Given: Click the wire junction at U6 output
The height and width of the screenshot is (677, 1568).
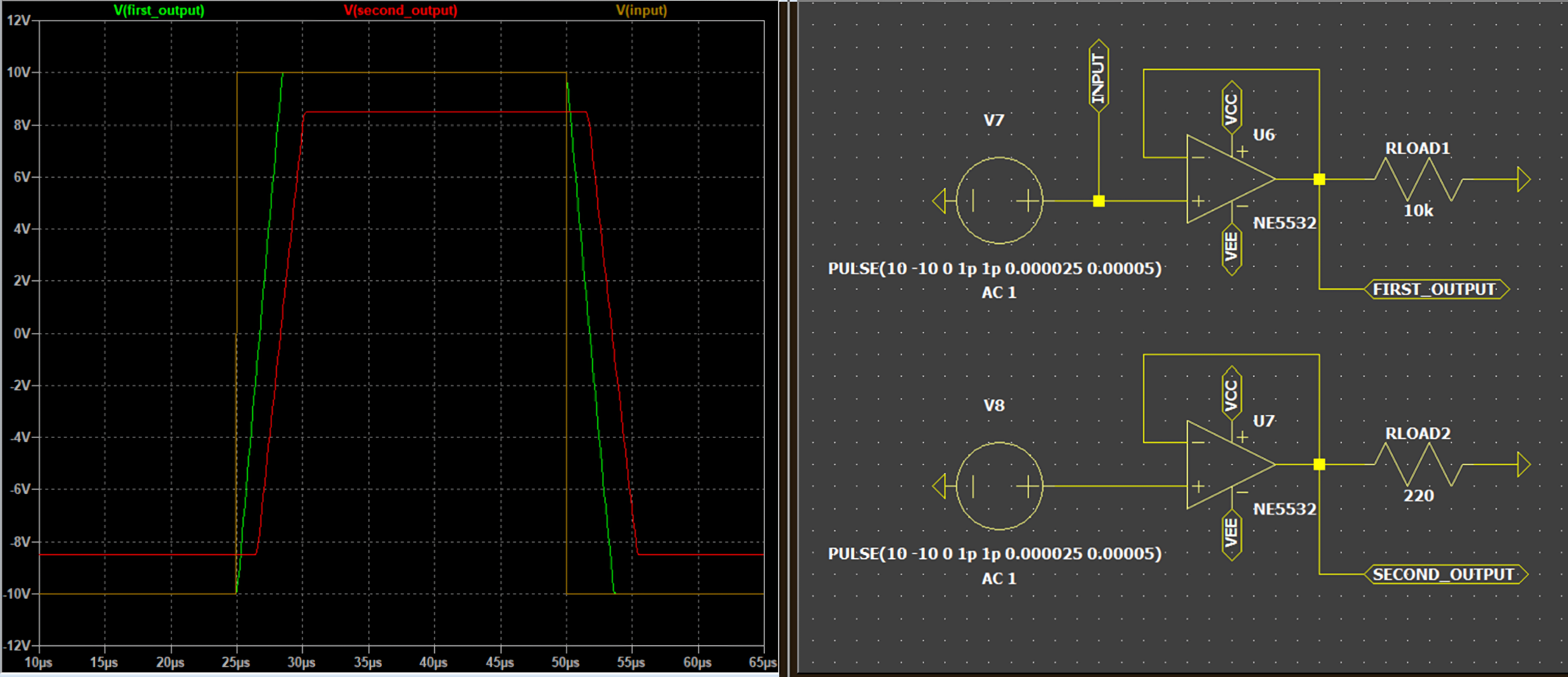Looking at the screenshot, I should click(1319, 179).
